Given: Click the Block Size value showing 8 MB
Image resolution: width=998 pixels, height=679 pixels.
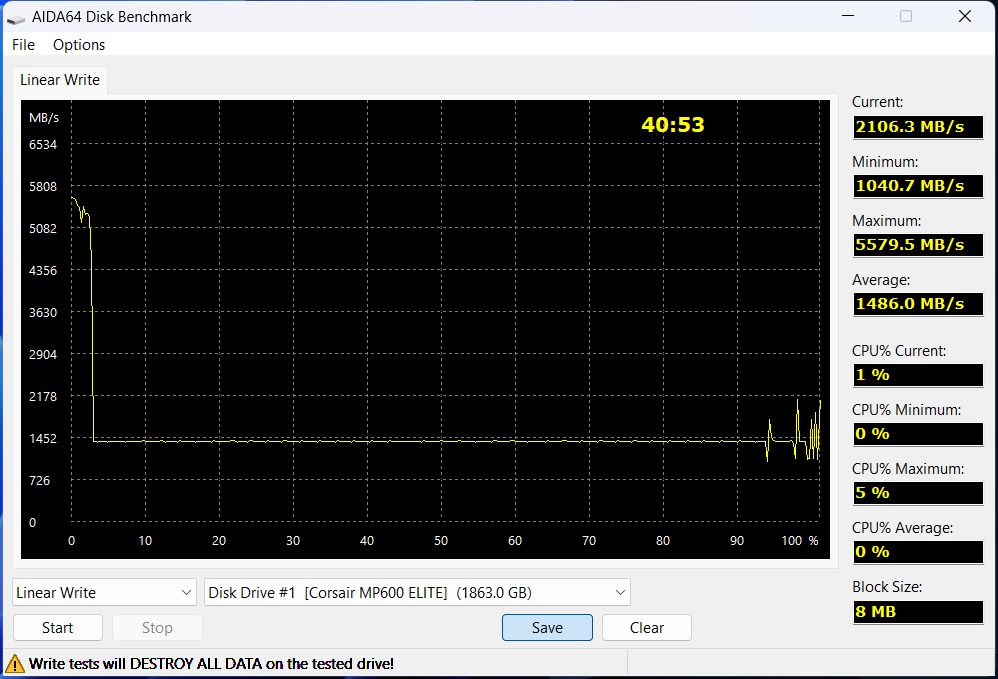Looking at the screenshot, I should point(917,611).
